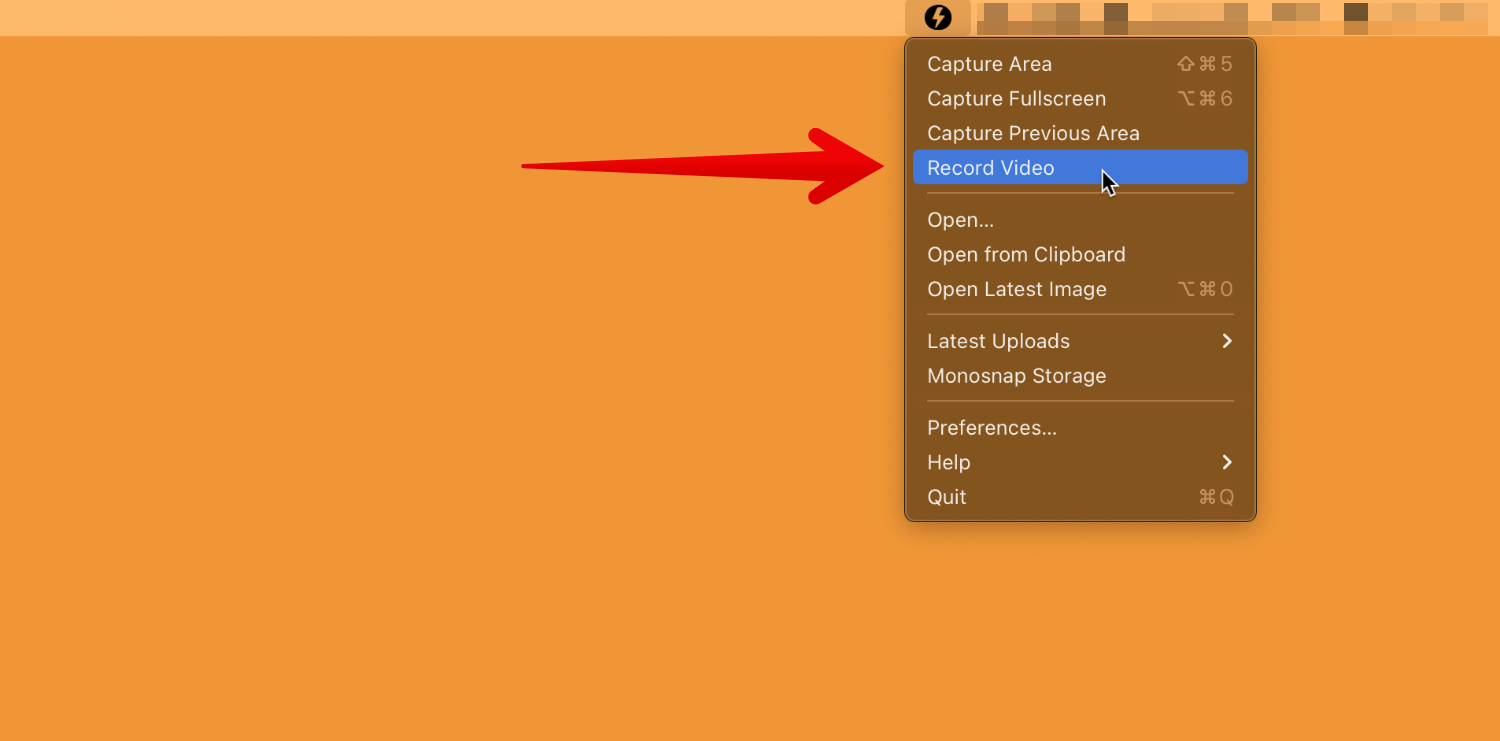Viewport: 1500px width, 741px height.
Task: Click the arrow next to Help
Action: tap(1227, 463)
